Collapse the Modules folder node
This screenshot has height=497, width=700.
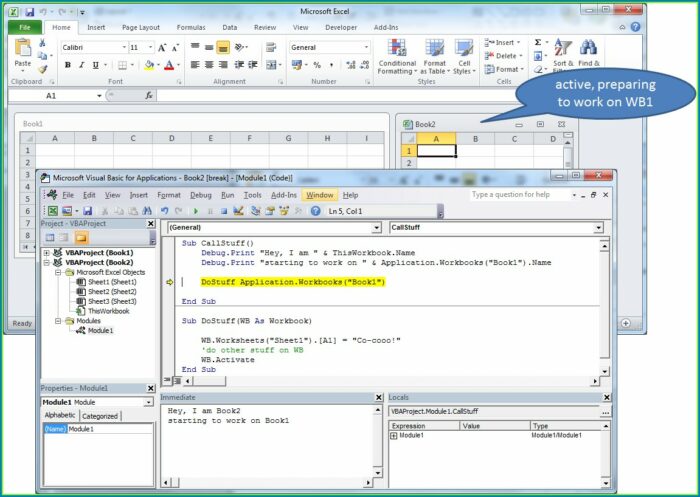(x=58, y=321)
